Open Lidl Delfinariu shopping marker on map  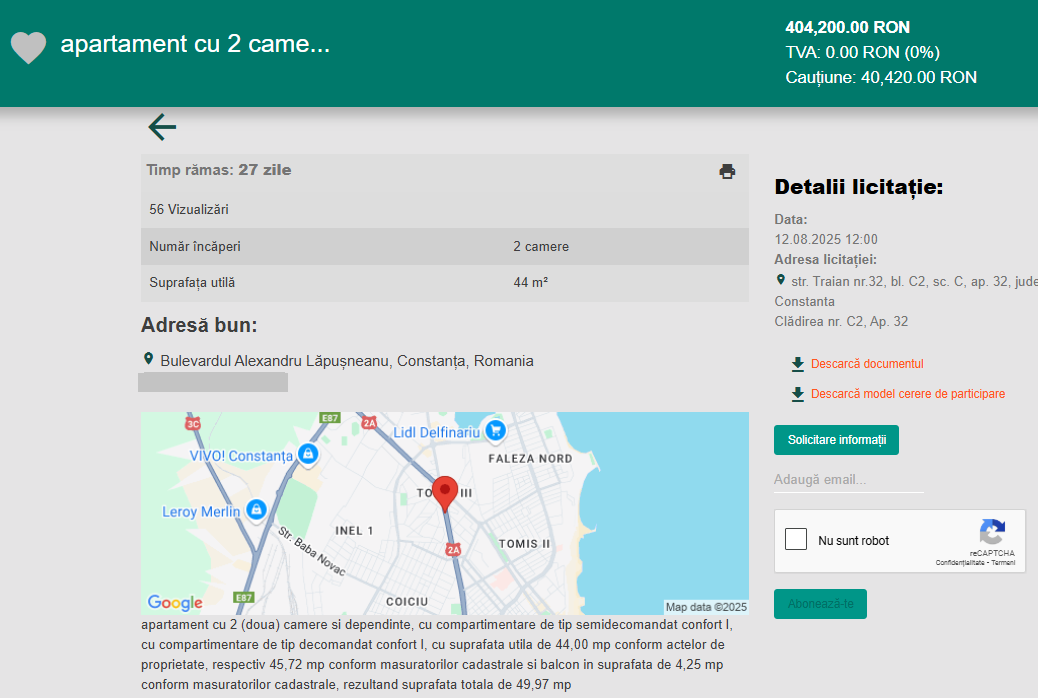pos(495,430)
